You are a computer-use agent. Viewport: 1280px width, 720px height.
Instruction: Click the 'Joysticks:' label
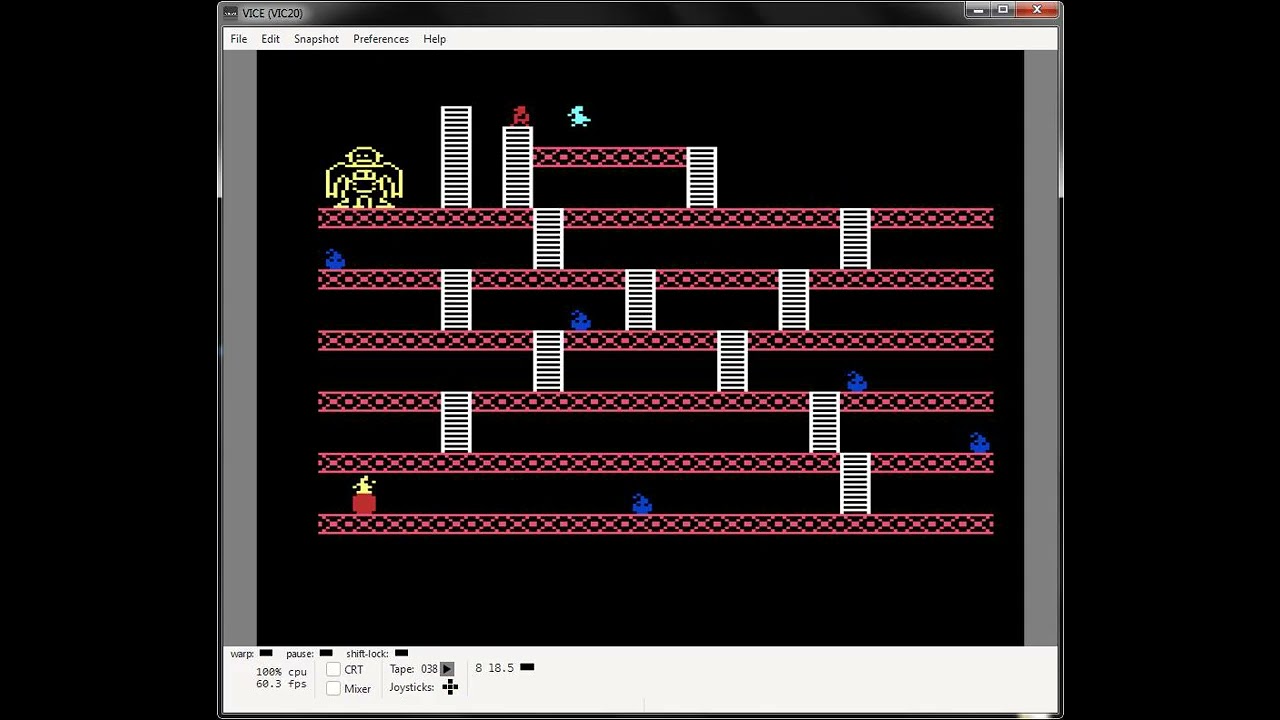point(412,687)
